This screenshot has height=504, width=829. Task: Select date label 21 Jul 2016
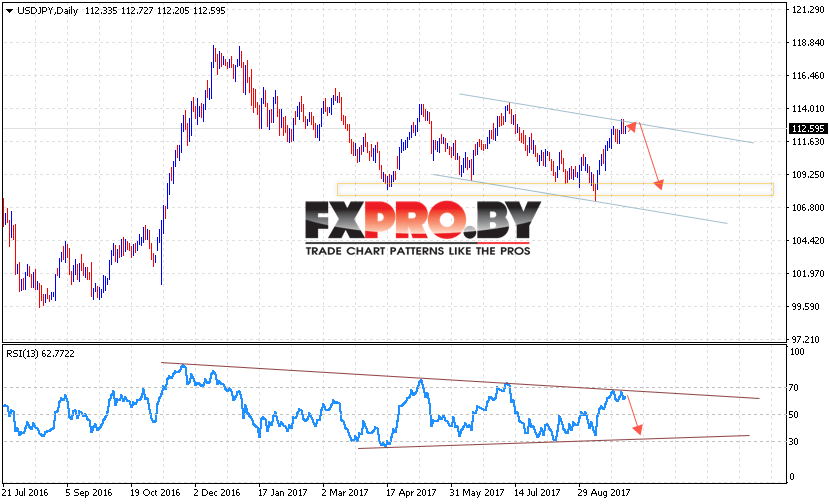click(x=25, y=492)
